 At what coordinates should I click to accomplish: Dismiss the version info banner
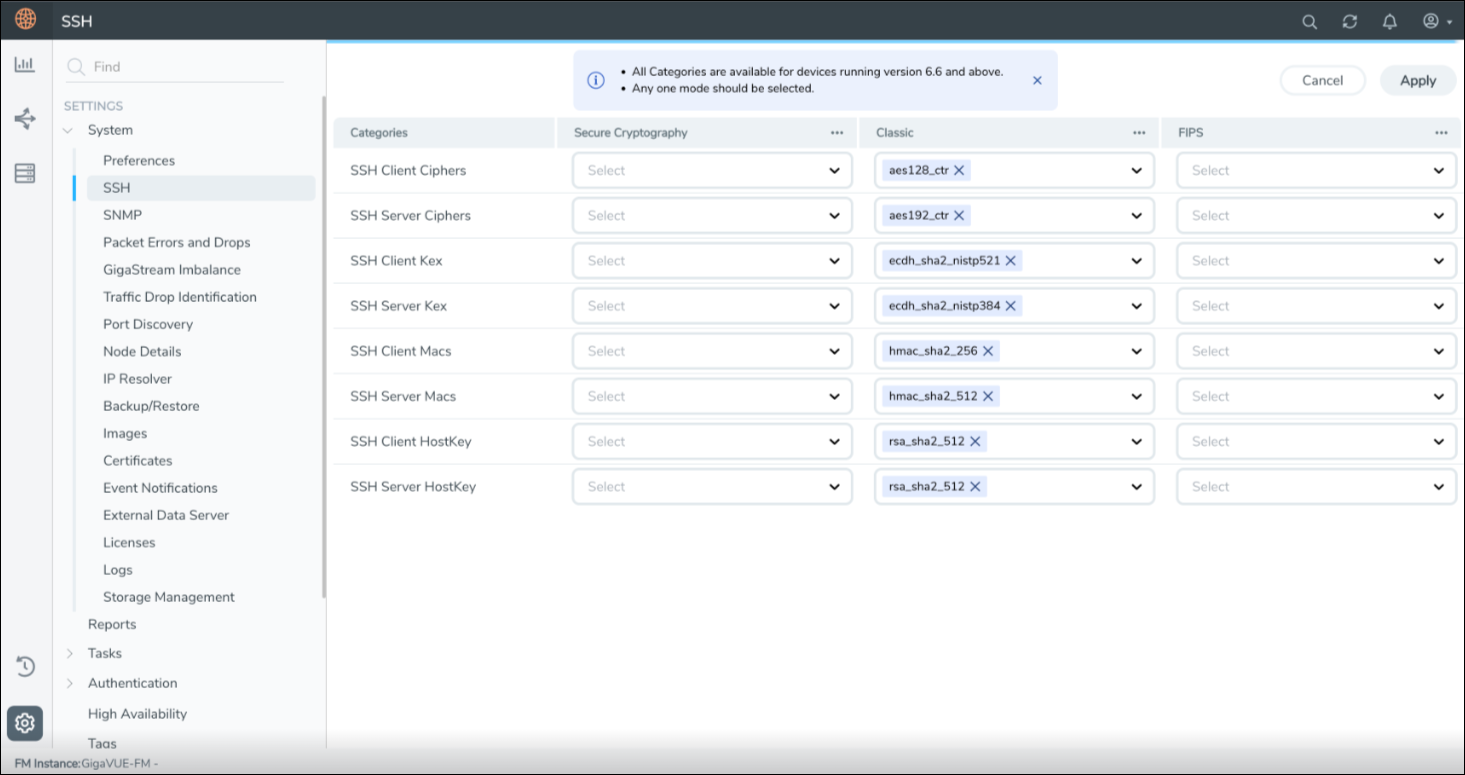pyautogui.click(x=1037, y=80)
